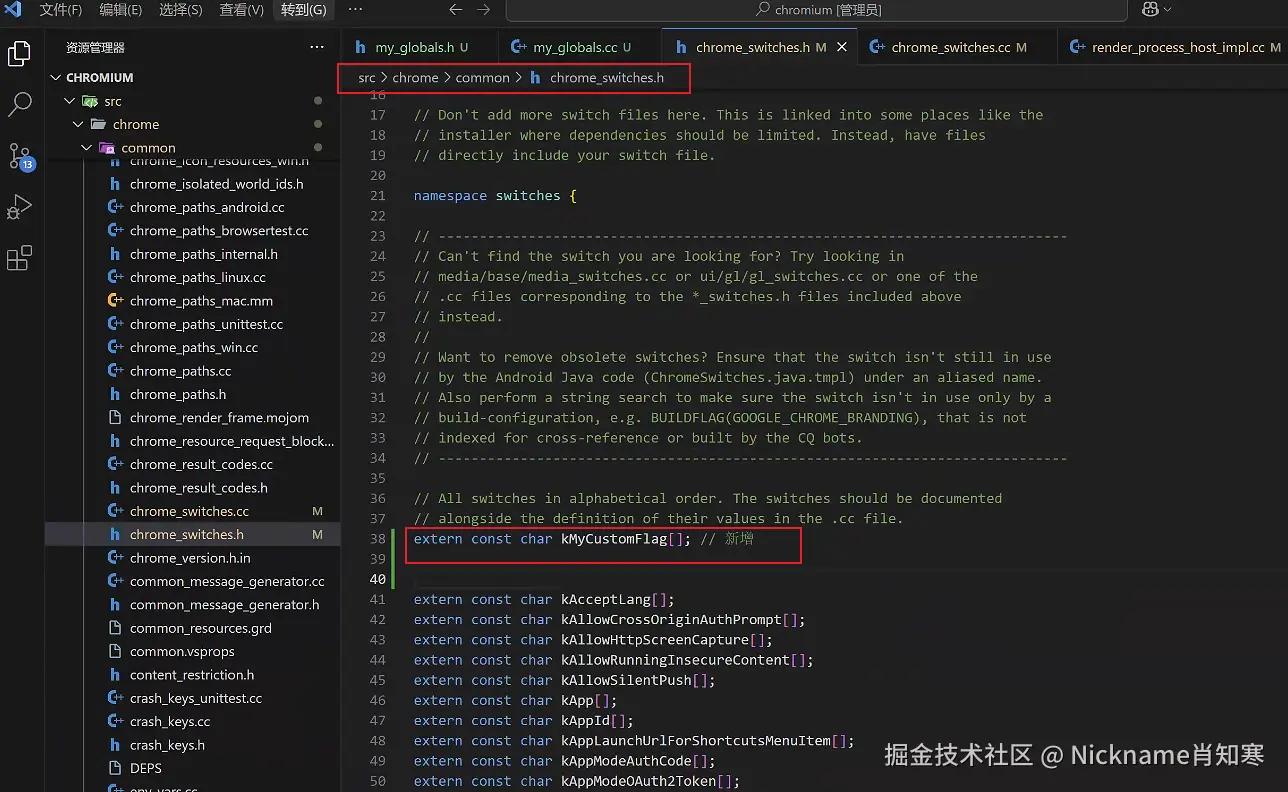Viewport: 1288px width, 792px height.
Task: Open common.vsprops file
Action: coord(182,651)
